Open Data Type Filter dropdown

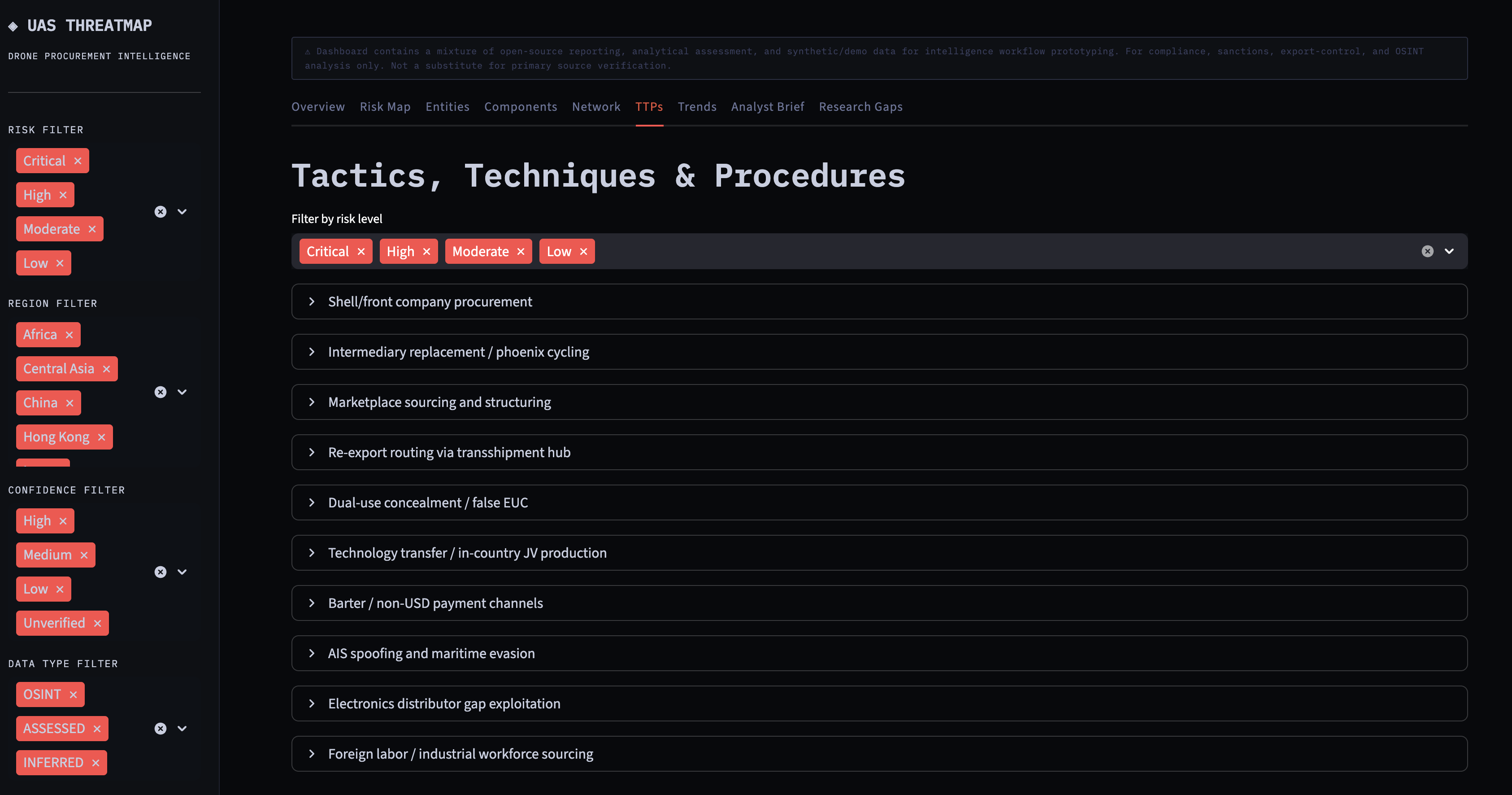(182, 729)
